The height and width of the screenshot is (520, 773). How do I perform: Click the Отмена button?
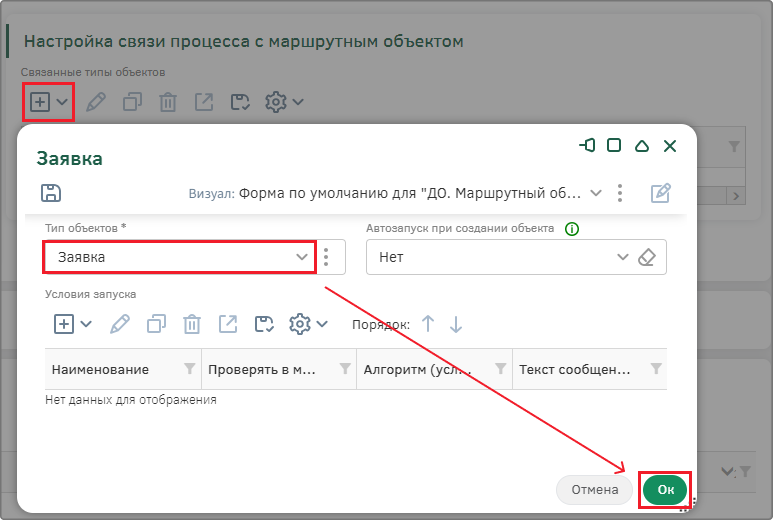[x=595, y=489]
